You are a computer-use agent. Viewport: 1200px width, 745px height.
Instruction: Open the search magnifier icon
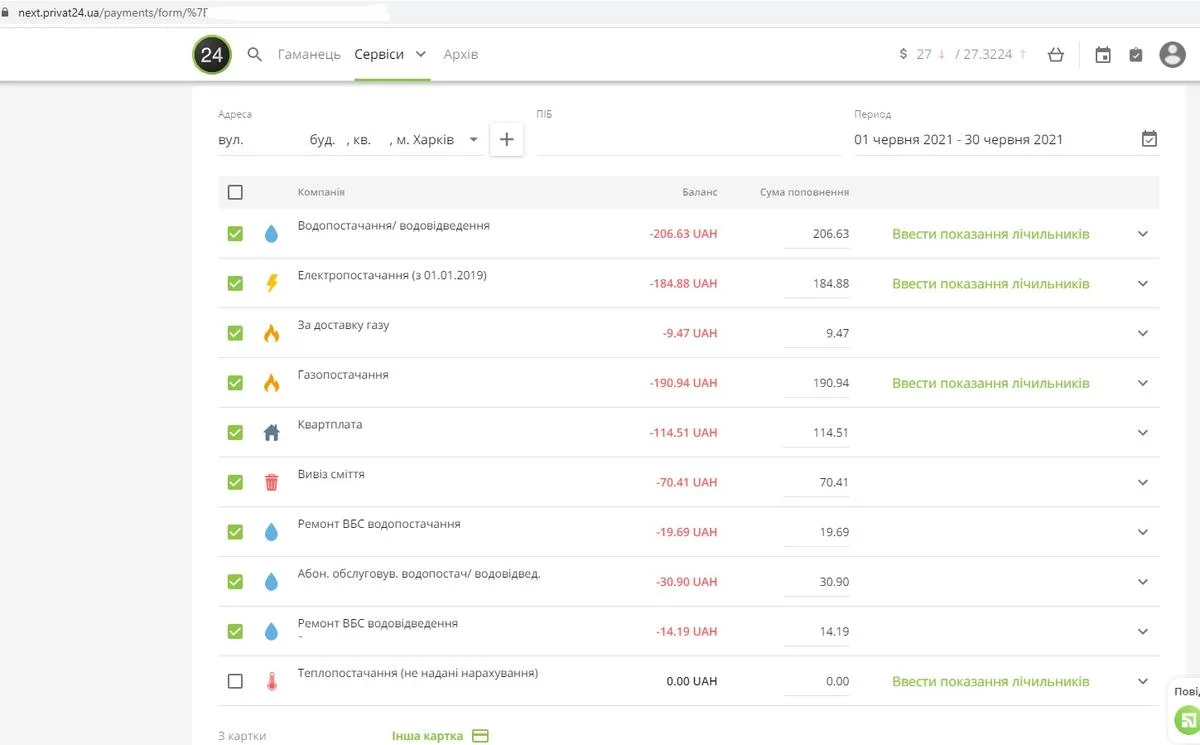click(x=255, y=55)
